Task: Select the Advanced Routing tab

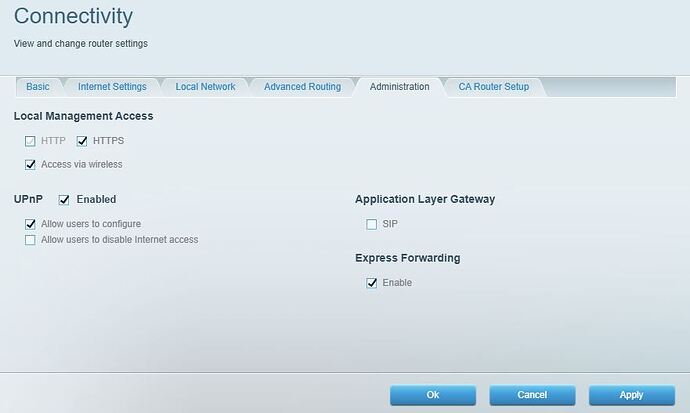Action: pyautogui.click(x=302, y=87)
